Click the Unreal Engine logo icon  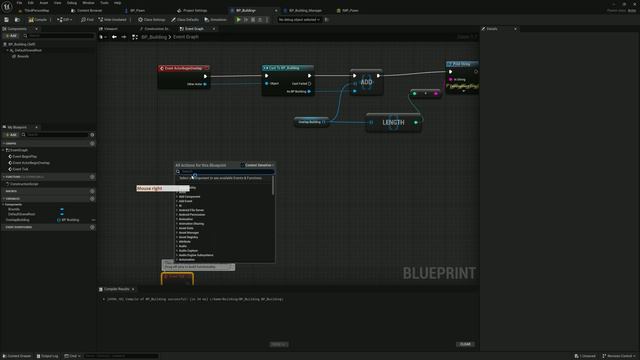7,7
